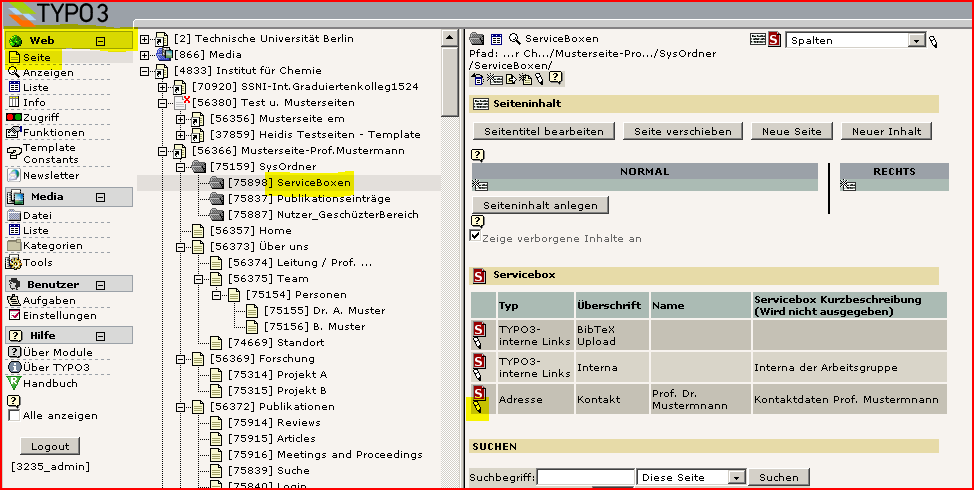974x490 pixels.
Task: Open the Spalten view dropdown
Action: coord(916,41)
